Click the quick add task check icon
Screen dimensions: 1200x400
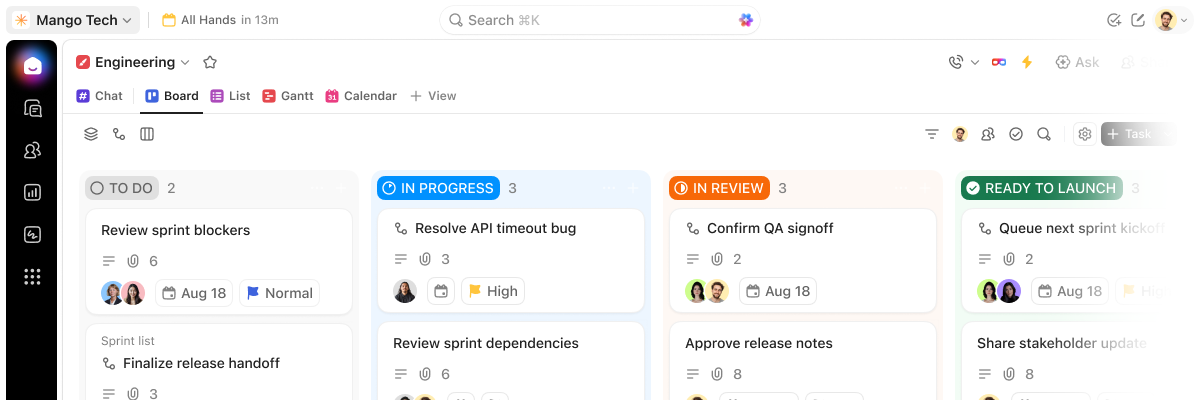[x=1114, y=20]
